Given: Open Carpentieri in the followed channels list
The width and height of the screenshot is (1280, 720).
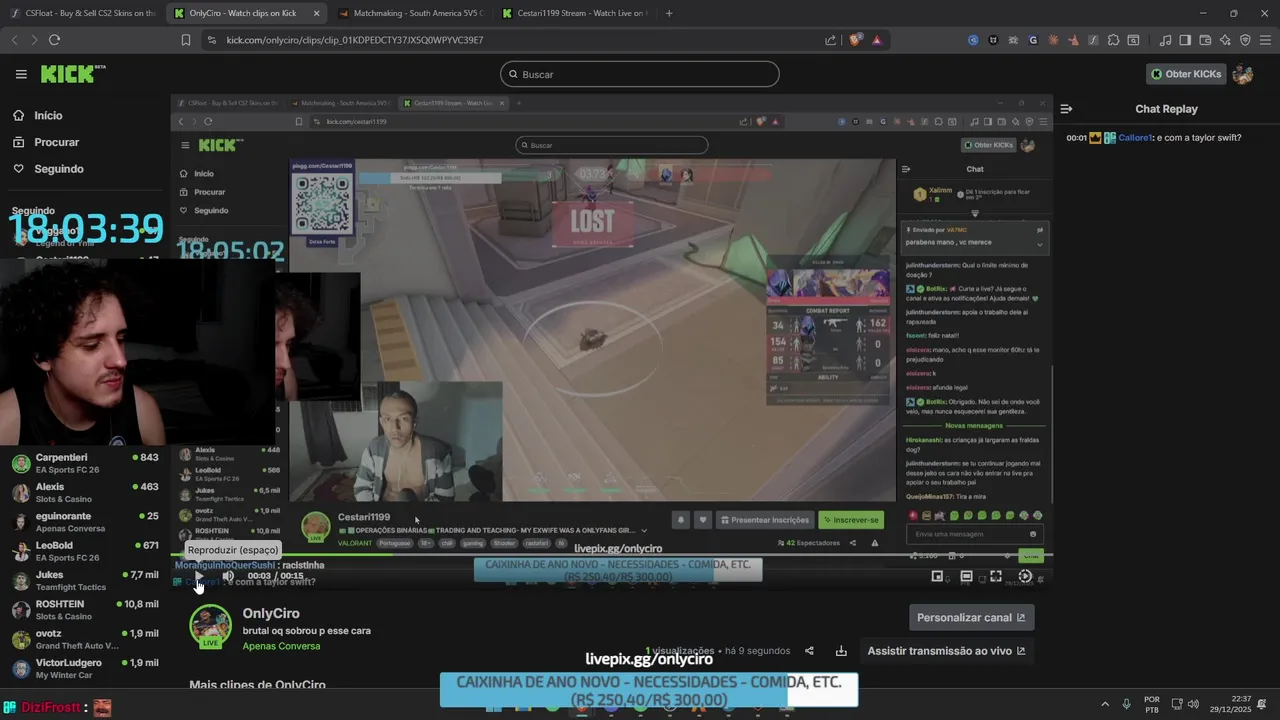Looking at the screenshot, I should point(85,463).
